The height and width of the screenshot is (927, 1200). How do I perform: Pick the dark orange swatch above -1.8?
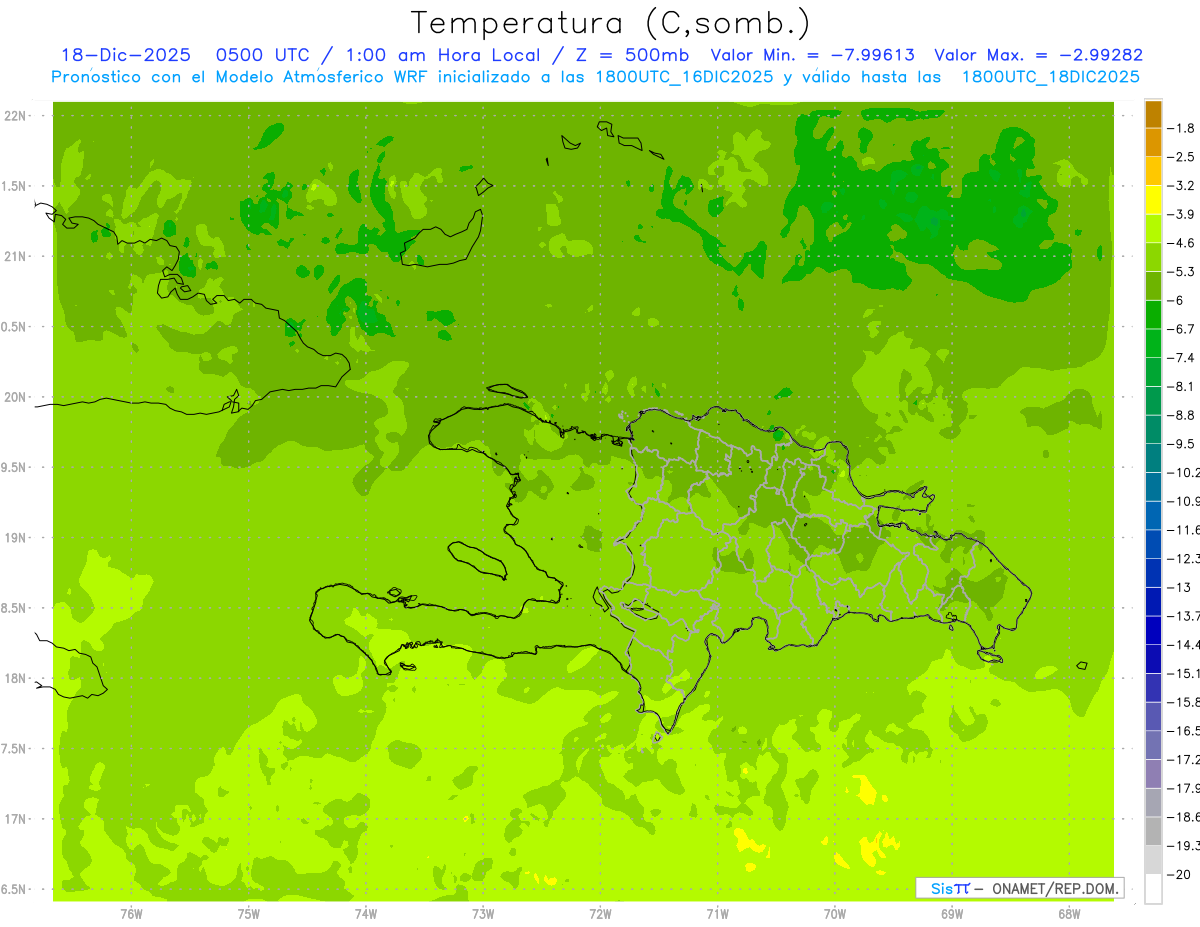(1153, 114)
